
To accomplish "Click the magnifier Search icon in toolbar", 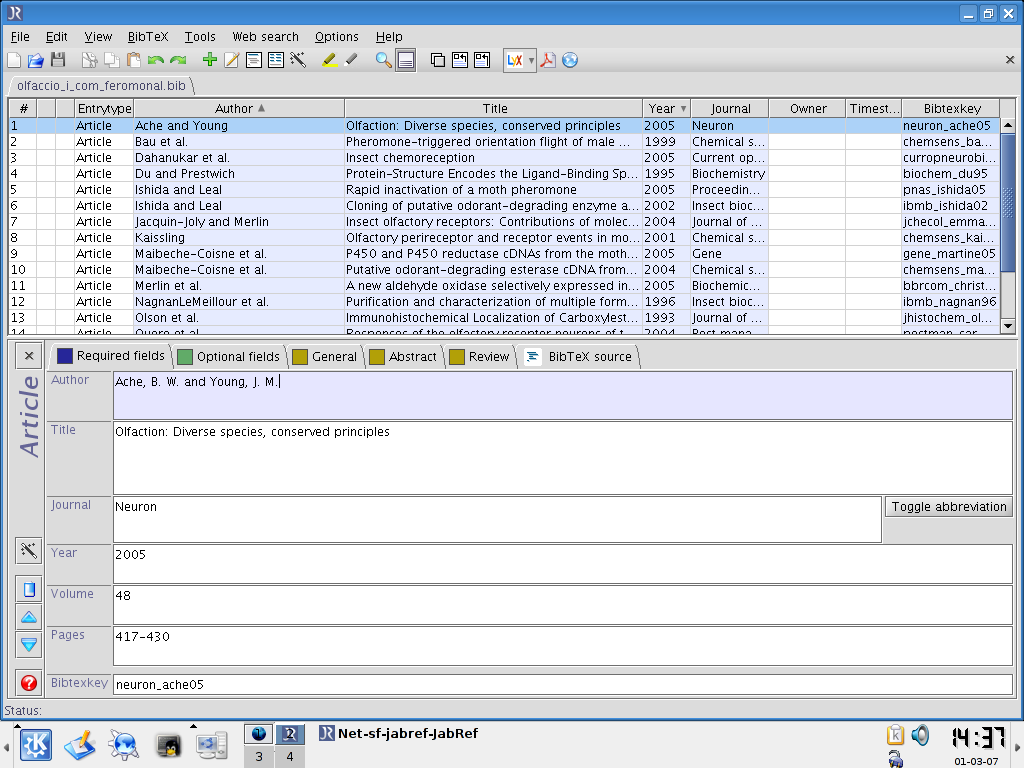I will click(x=383, y=60).
